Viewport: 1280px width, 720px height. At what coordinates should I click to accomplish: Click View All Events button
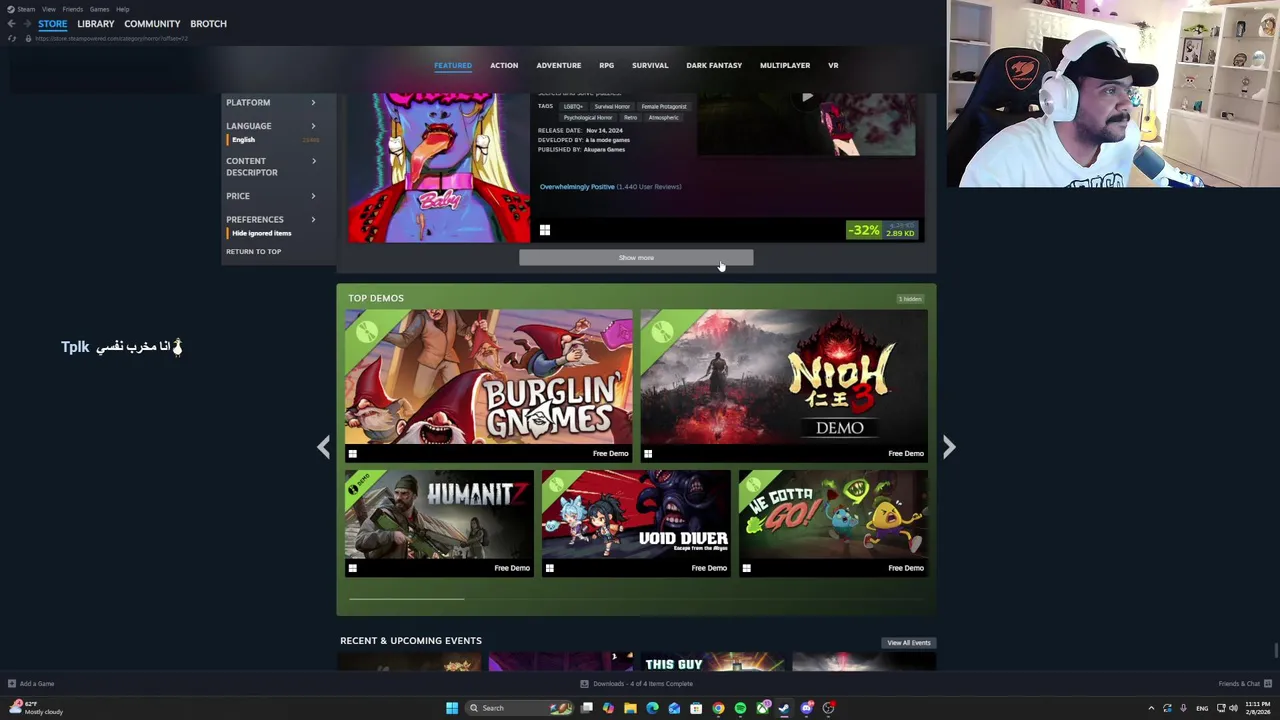click(x=909, y=643)
